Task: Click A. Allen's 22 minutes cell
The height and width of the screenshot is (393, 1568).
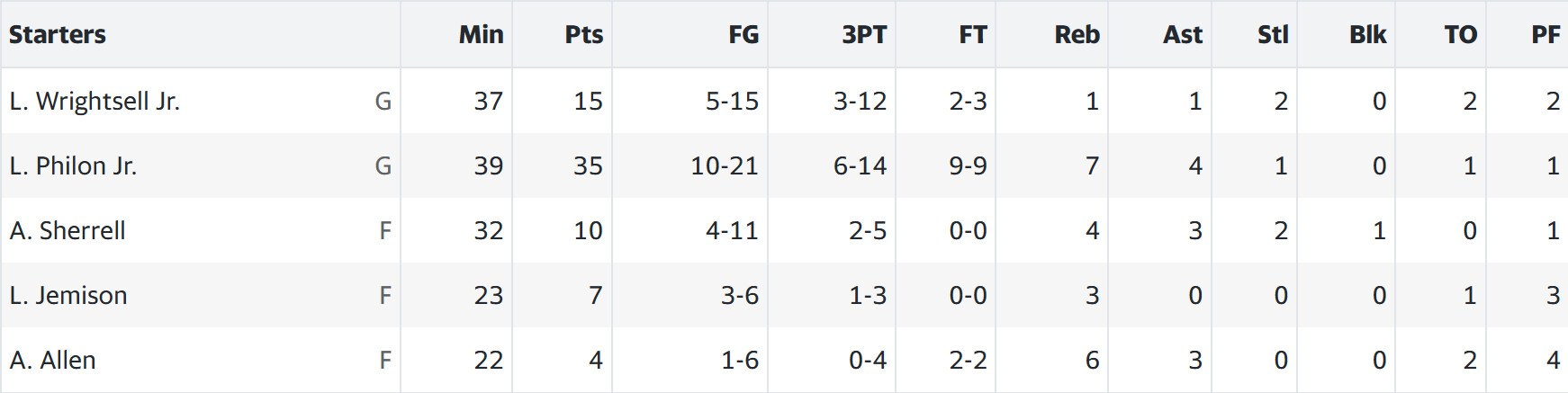Action: click(x=488, y=360)
